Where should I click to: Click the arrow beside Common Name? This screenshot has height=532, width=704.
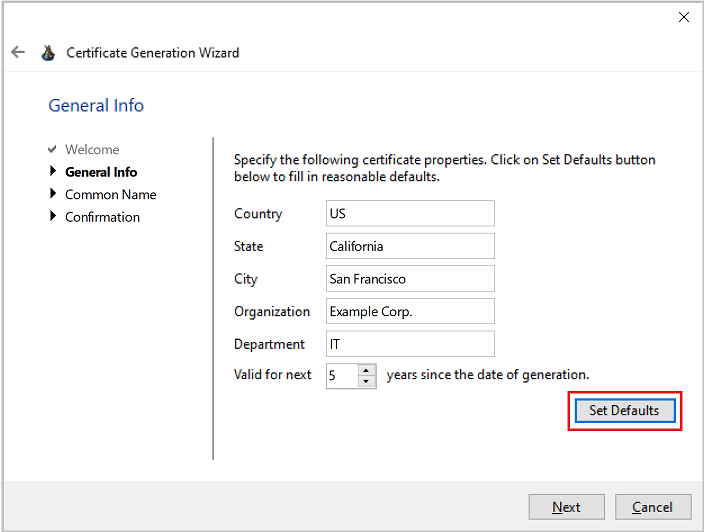point(53,193)
